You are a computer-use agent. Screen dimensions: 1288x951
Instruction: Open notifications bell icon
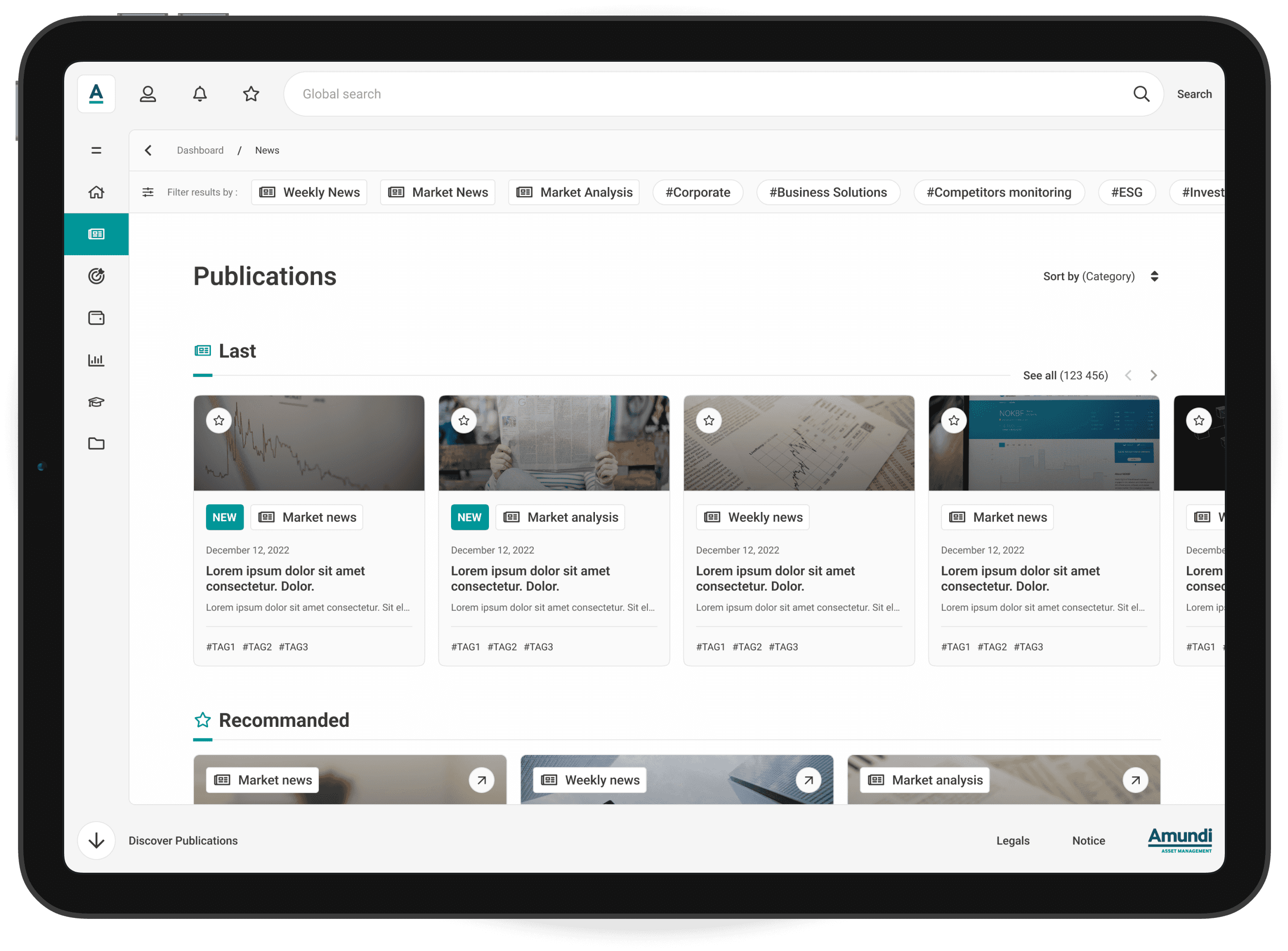200,94
